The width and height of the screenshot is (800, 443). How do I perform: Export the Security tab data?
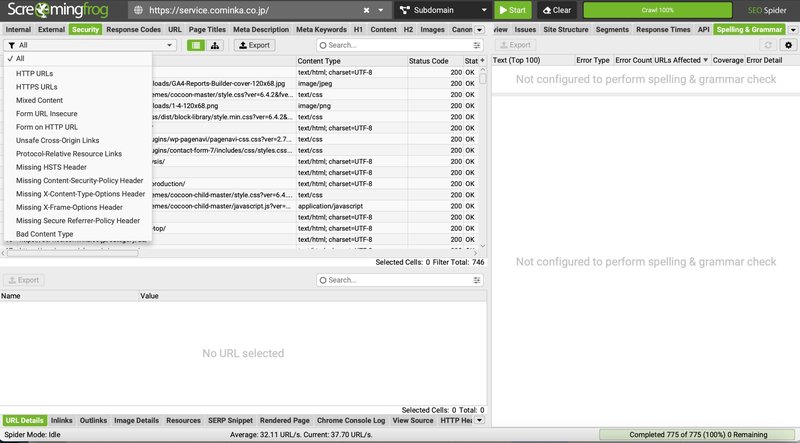click(254, 45)
